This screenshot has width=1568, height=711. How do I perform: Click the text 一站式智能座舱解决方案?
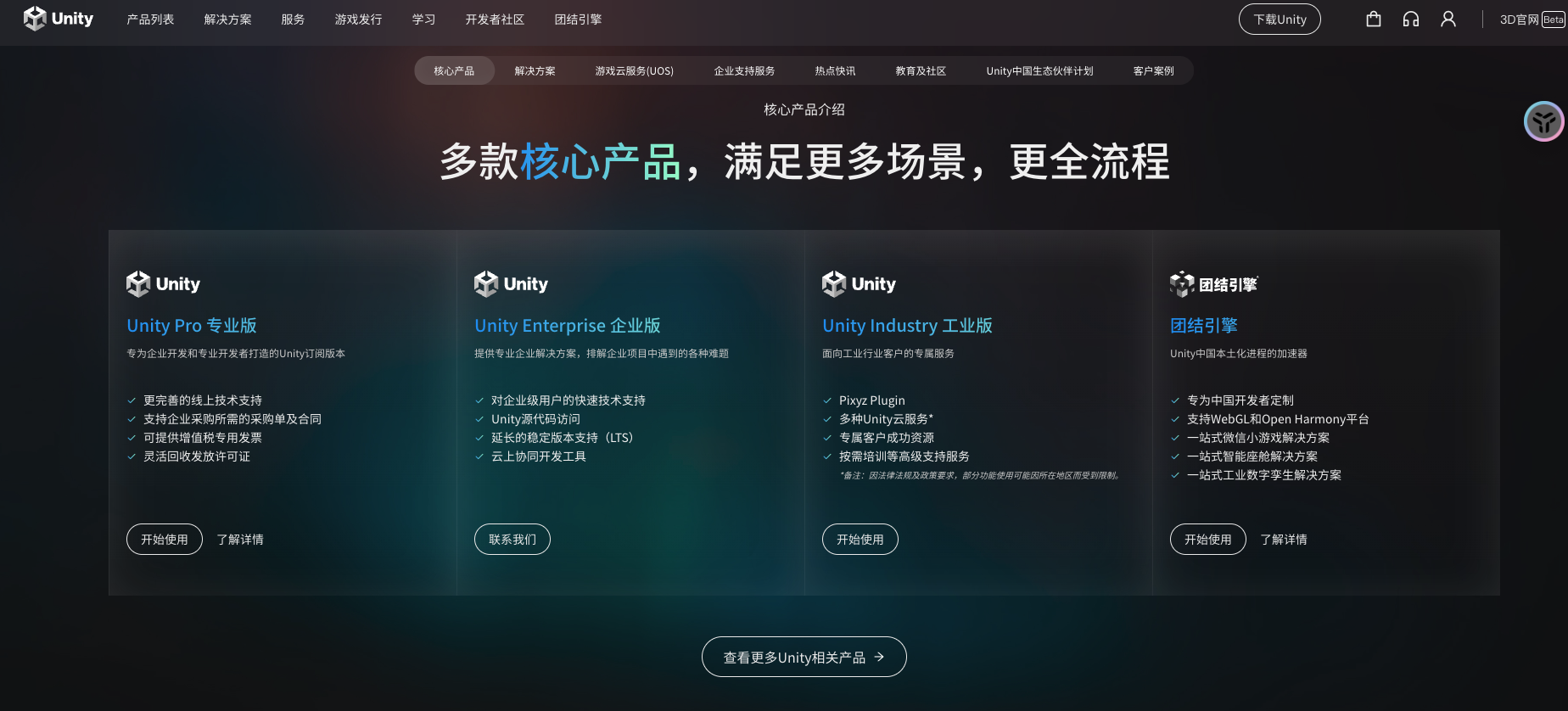coord(1252,456)
